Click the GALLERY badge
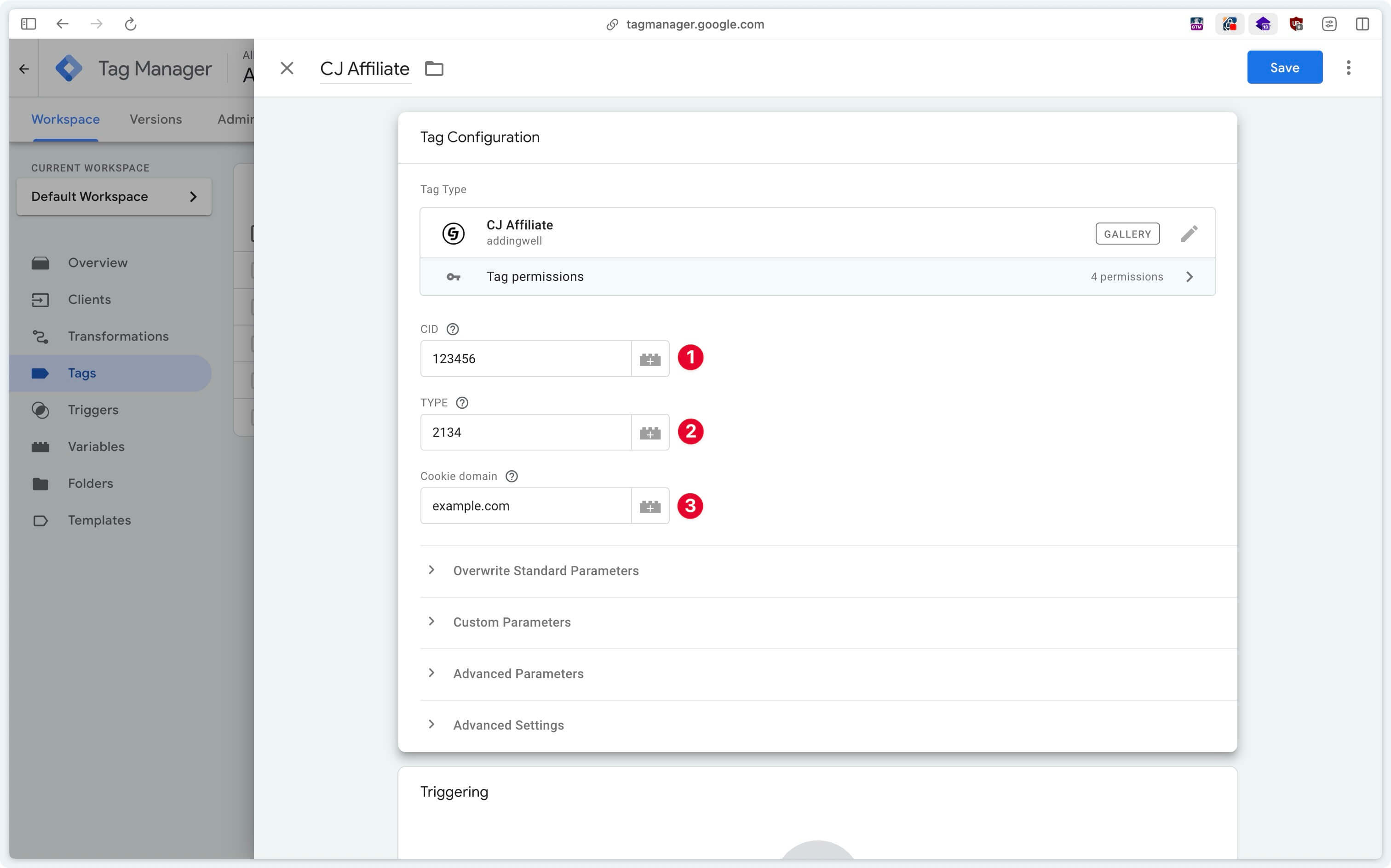 point(1127,234)
